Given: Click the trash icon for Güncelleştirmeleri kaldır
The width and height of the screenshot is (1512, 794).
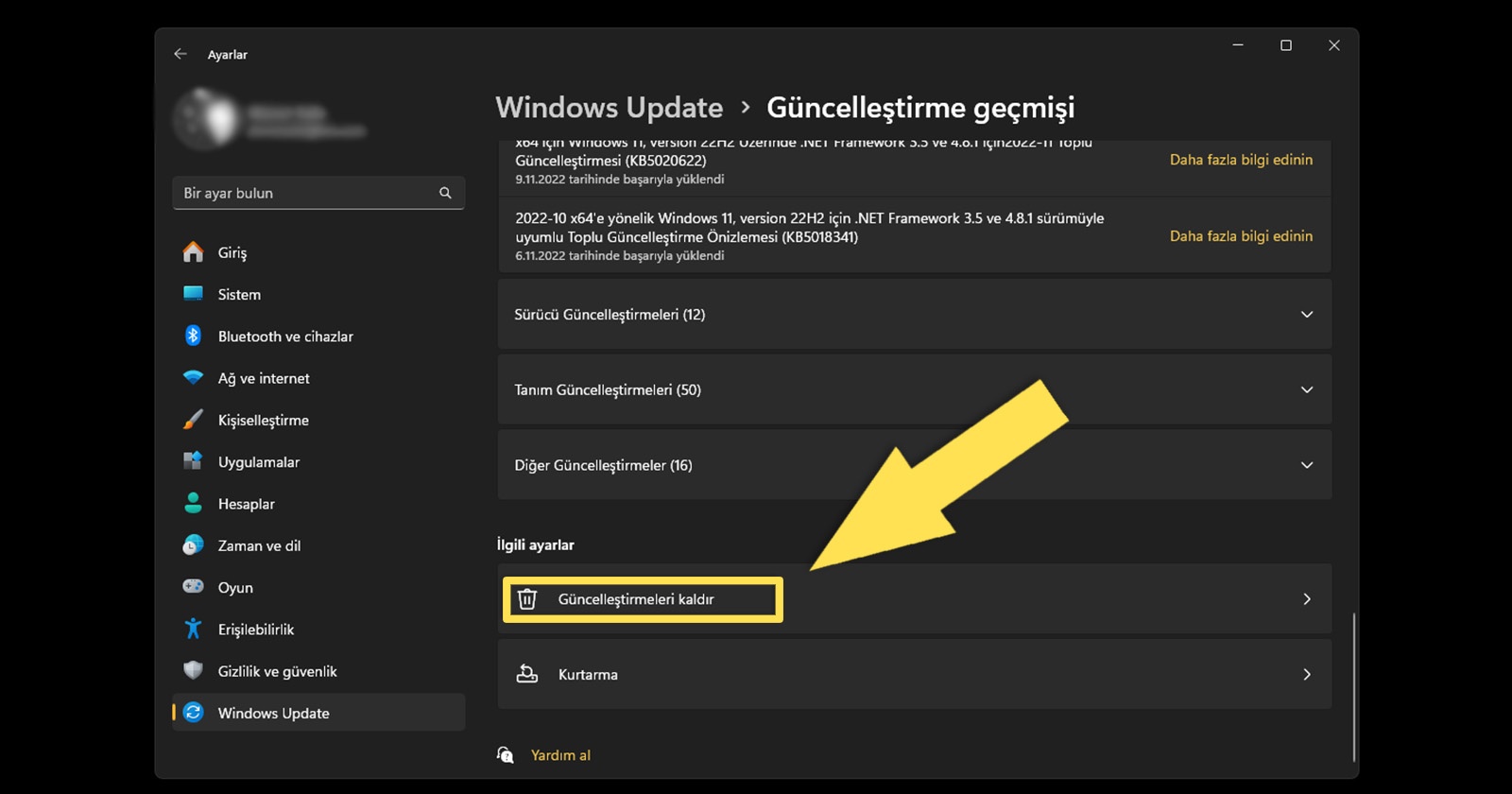Looking at the screenshot, I should coord(527,599).
